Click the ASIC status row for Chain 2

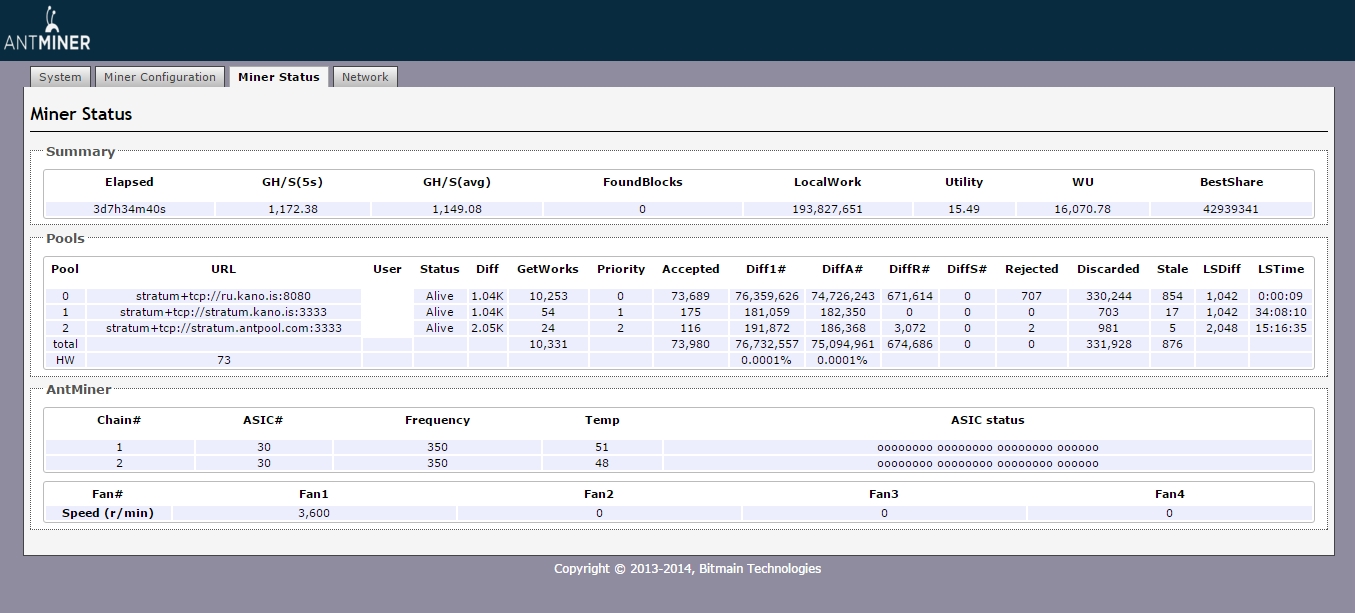987,463
